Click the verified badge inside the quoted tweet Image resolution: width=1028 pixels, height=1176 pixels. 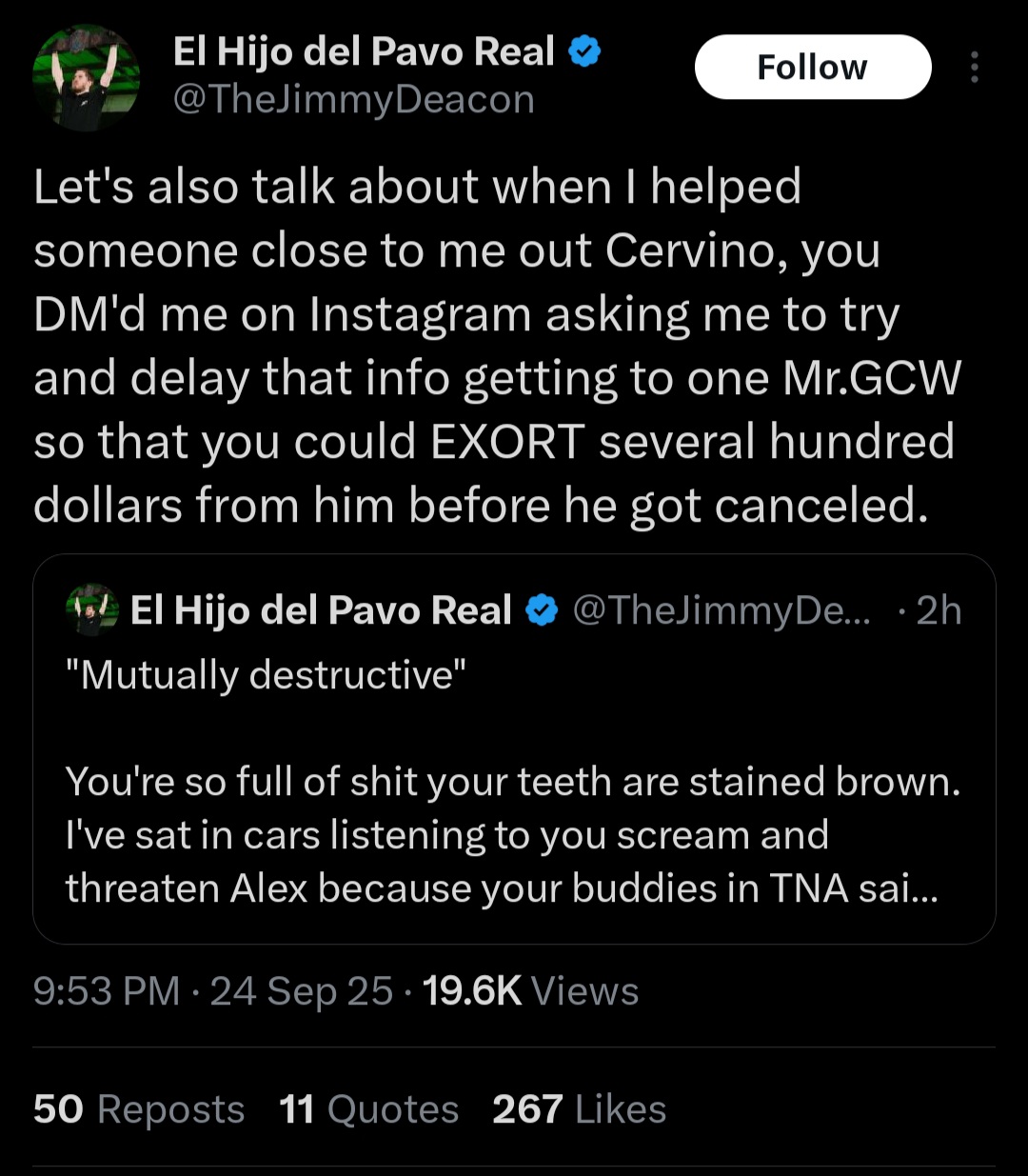tap(542, 610)
